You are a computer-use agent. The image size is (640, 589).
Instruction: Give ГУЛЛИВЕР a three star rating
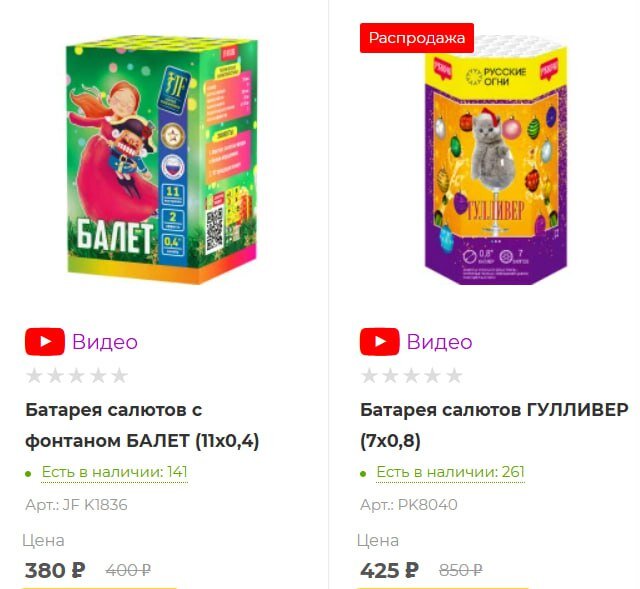coord(411,376)
